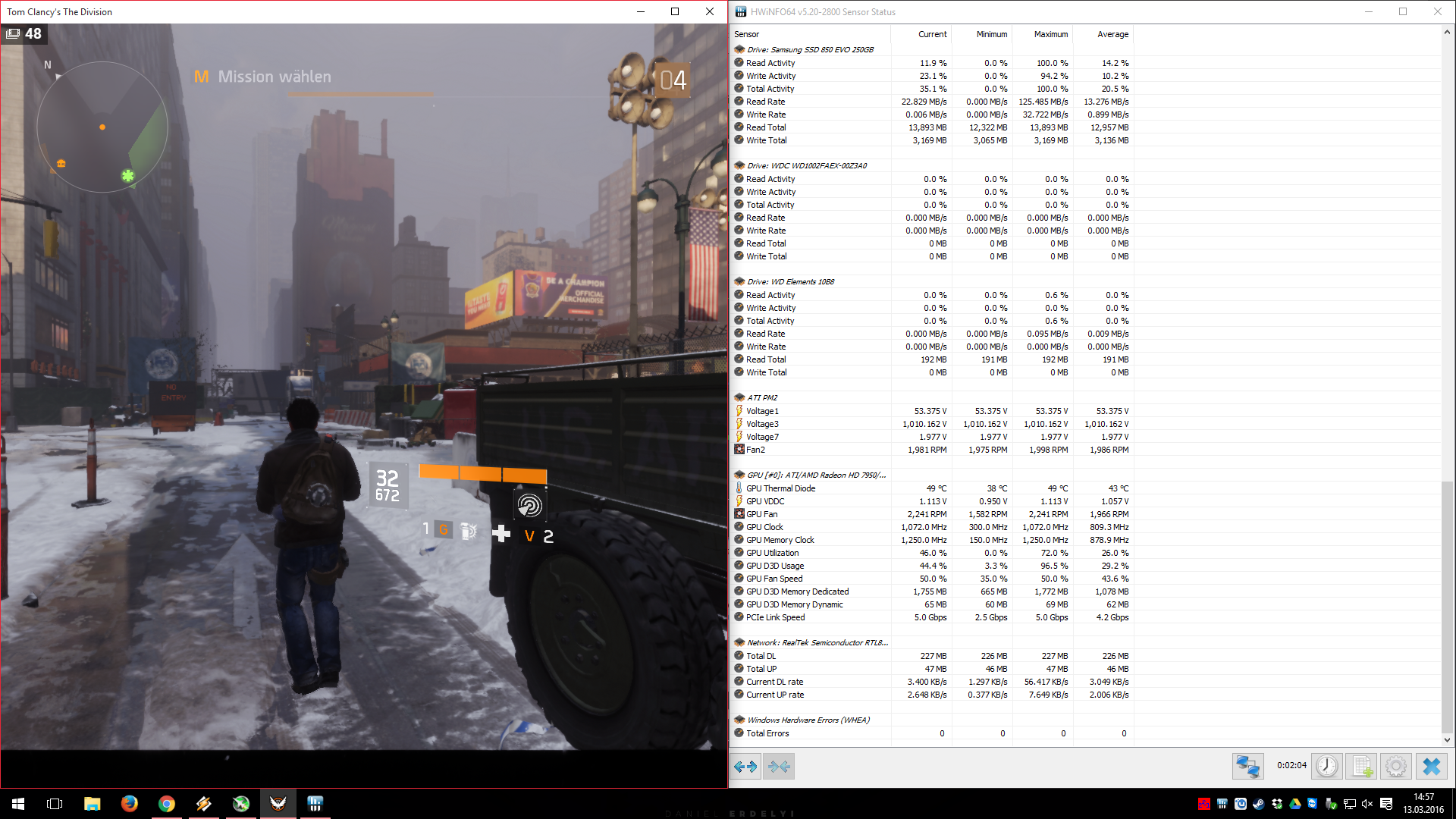Screen dimensions: 1456x819
Task: Select the GPU Utilization sensor row
Action: tap(772, 553)
